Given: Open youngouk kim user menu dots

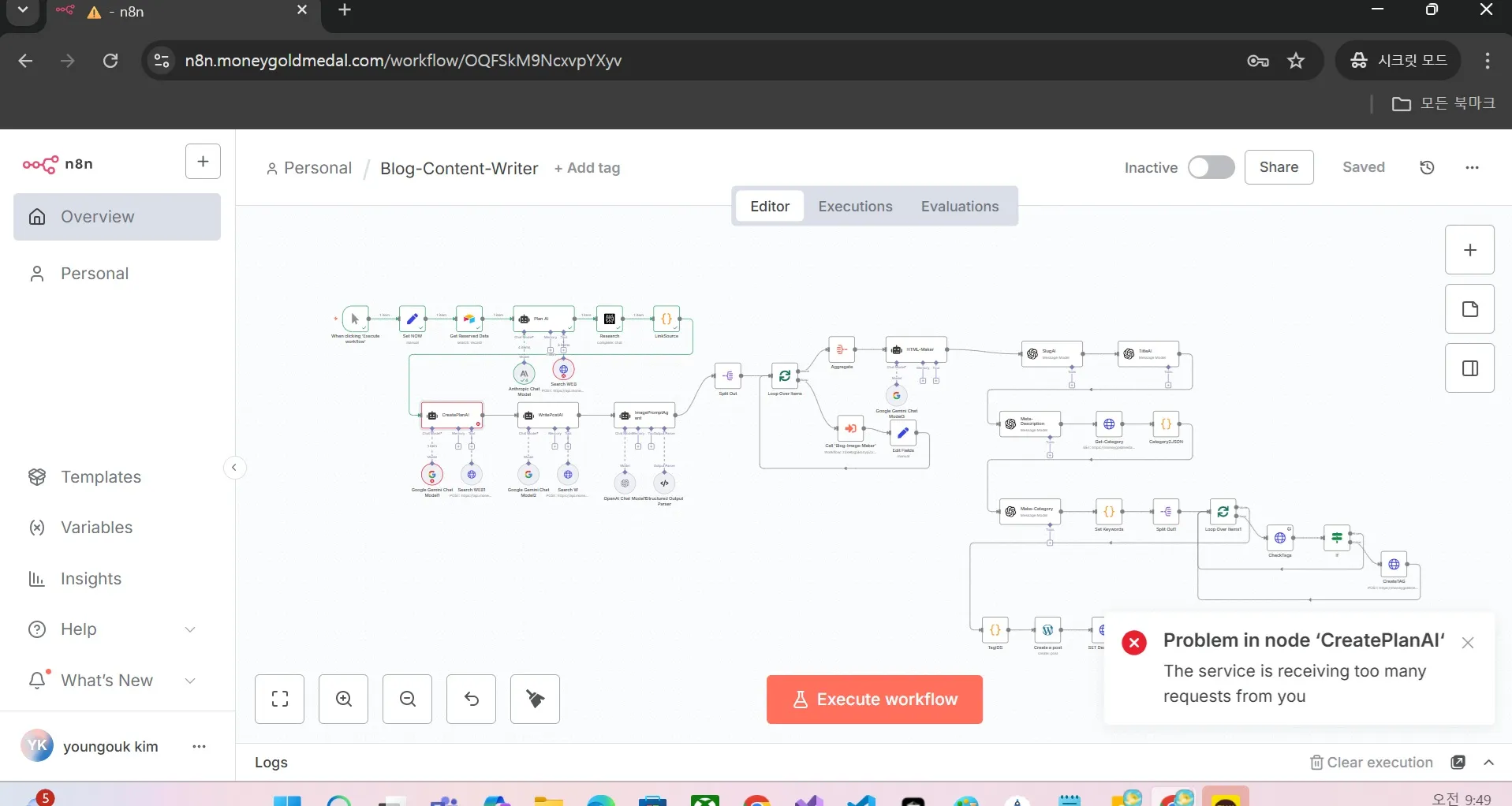Looking at the screenshot, I should (199, 746).
